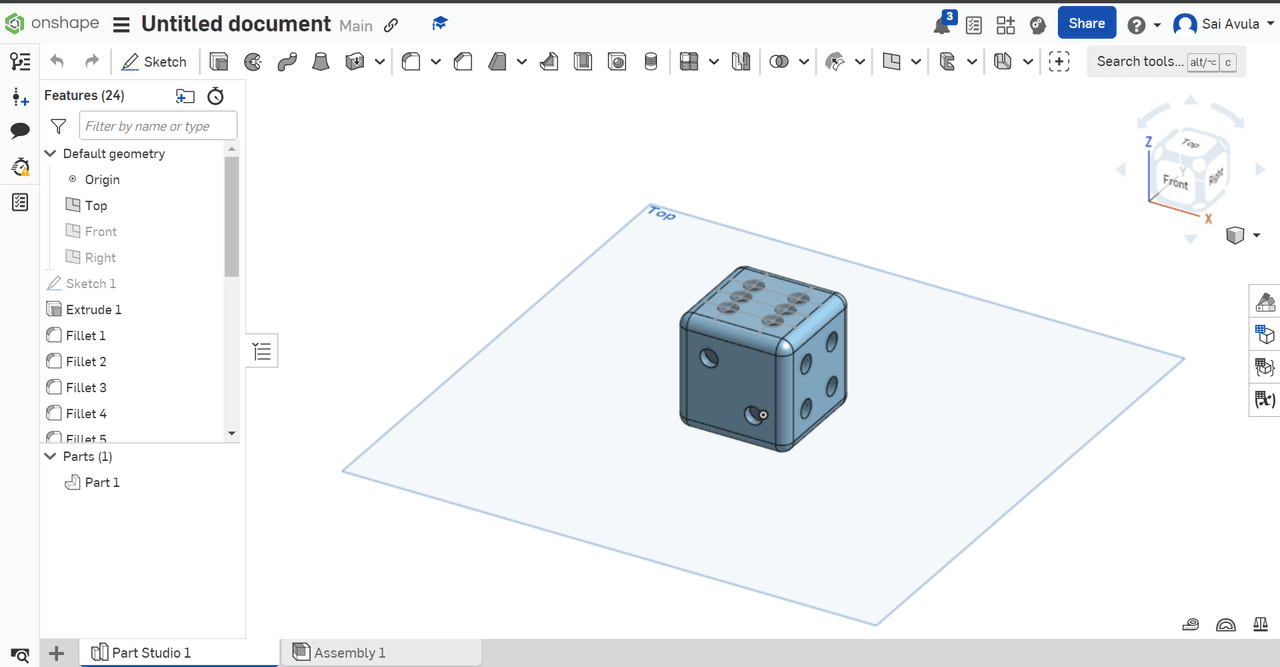Open the hamburger document menu
Image resolution: width=1280 pixels, height=667 pixels.
(121, 25)
